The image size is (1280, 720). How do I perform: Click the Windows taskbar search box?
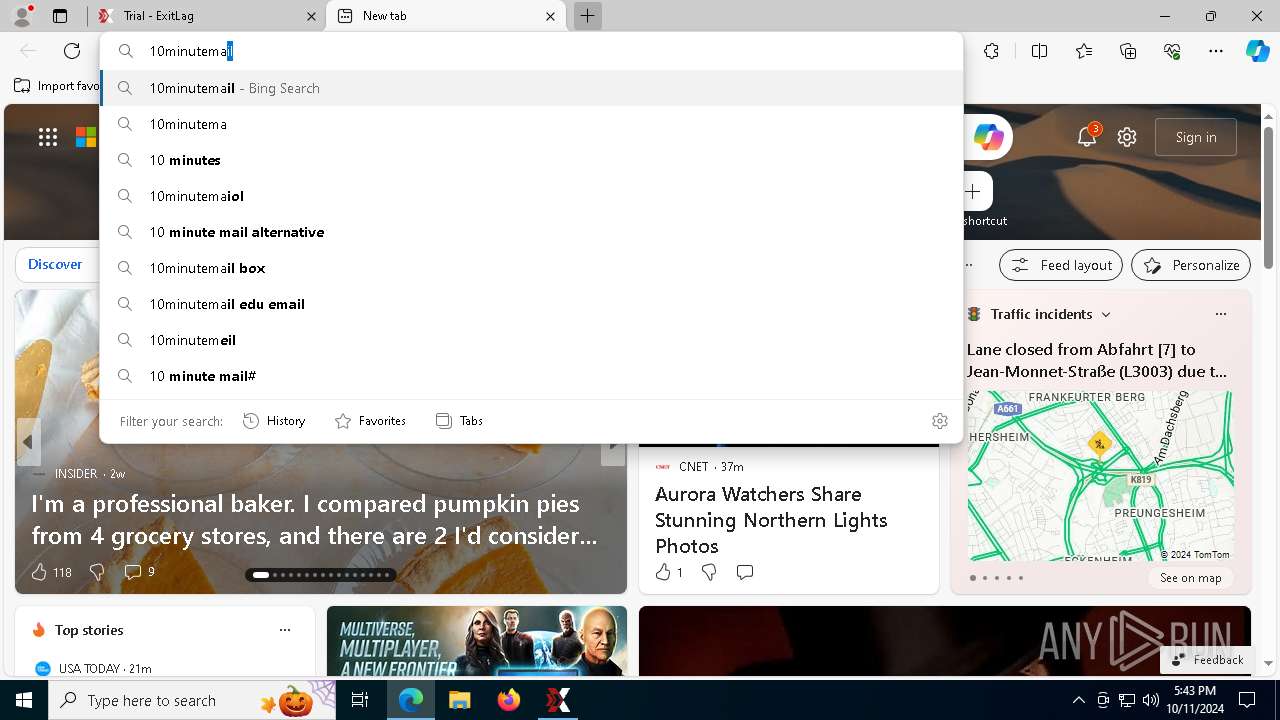coord(192,700)
